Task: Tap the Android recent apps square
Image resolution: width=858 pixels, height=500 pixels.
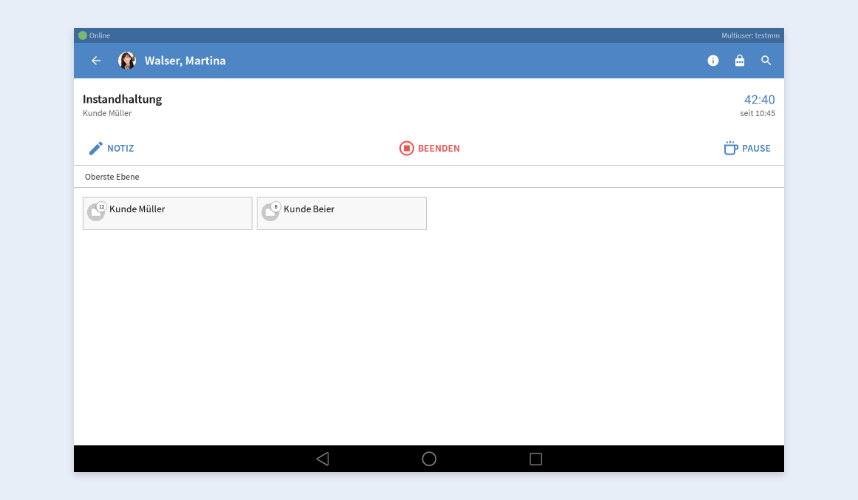Action: [x=536, y=459]
